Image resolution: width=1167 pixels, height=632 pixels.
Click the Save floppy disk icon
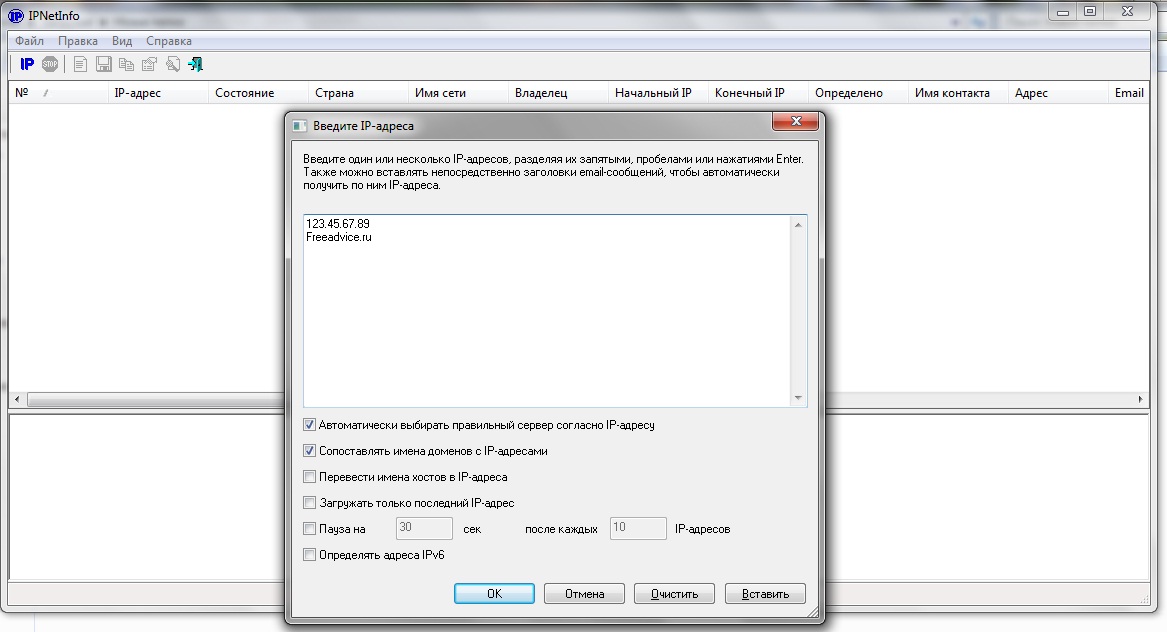point(103,64)
